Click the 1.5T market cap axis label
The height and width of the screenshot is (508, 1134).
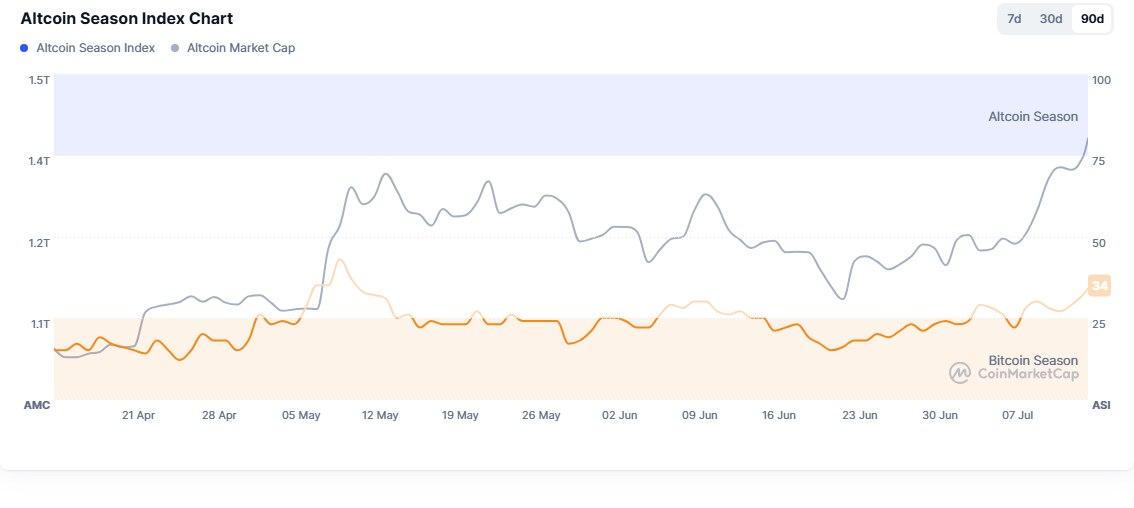click(40, 80)
